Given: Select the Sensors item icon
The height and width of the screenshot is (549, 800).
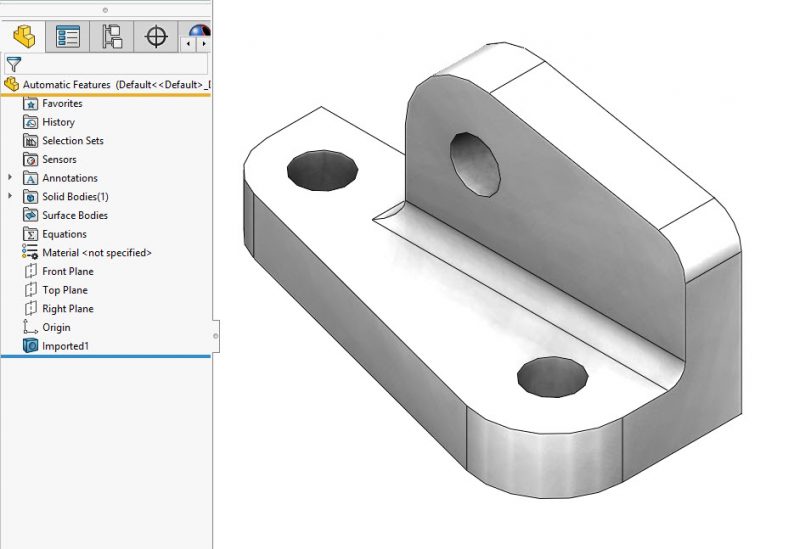Looking at the screenshot, I should click(31, 160).
